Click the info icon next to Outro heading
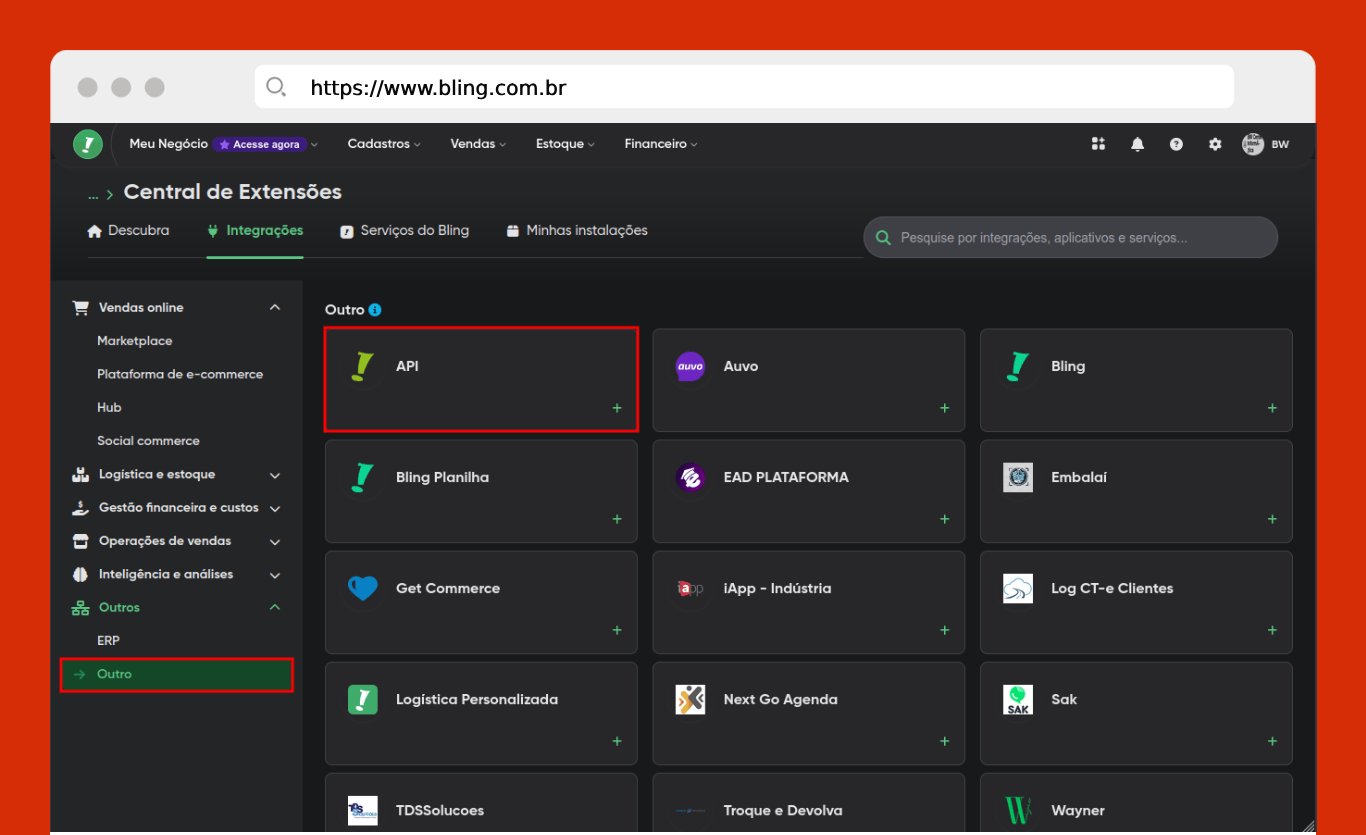1366x835 pixels. pos(375,310)
